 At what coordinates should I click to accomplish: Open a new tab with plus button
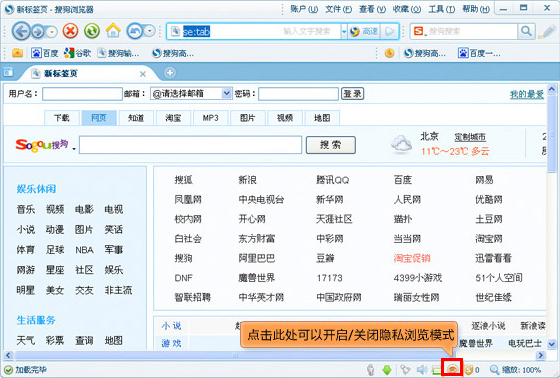point(170,73)
